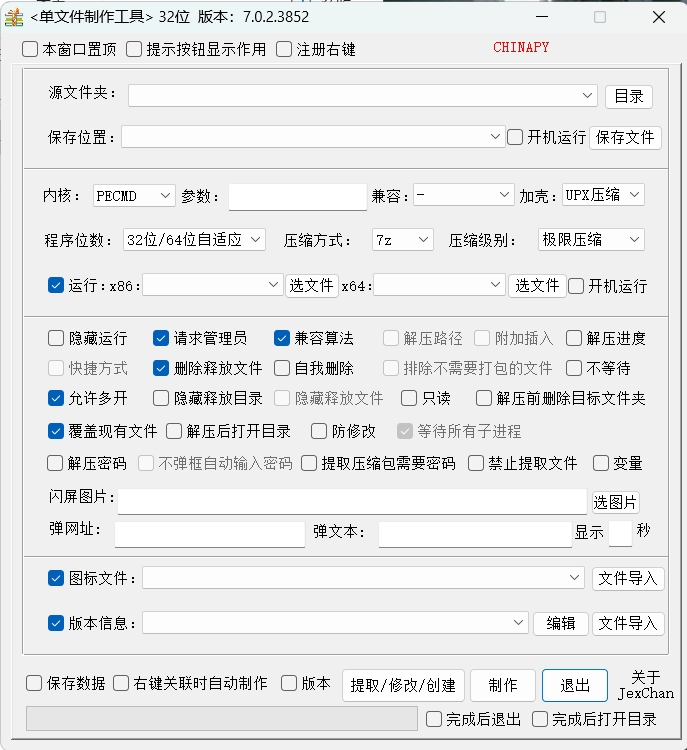Expand the 加壳 UPX压缩 dropdown
Screen dimensions: 687x750
coord(603,195)
